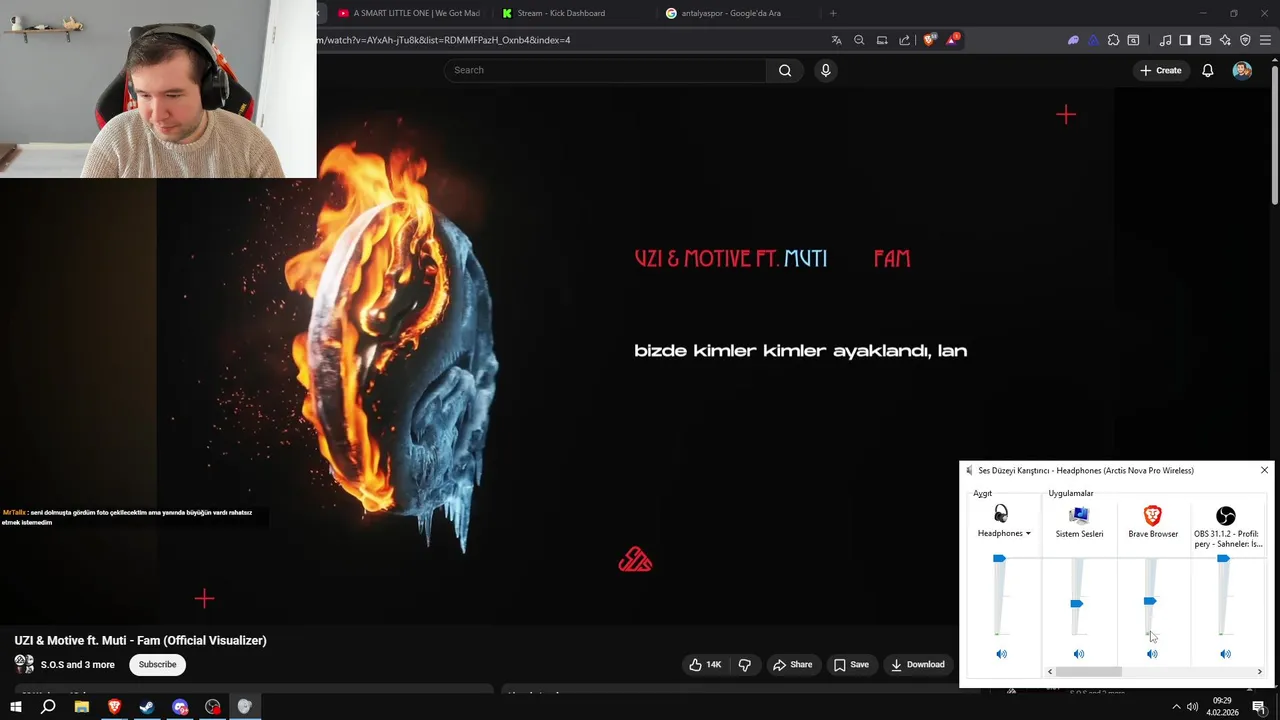Open Discord from the taskbar
1280x720 pixels.
180,707
